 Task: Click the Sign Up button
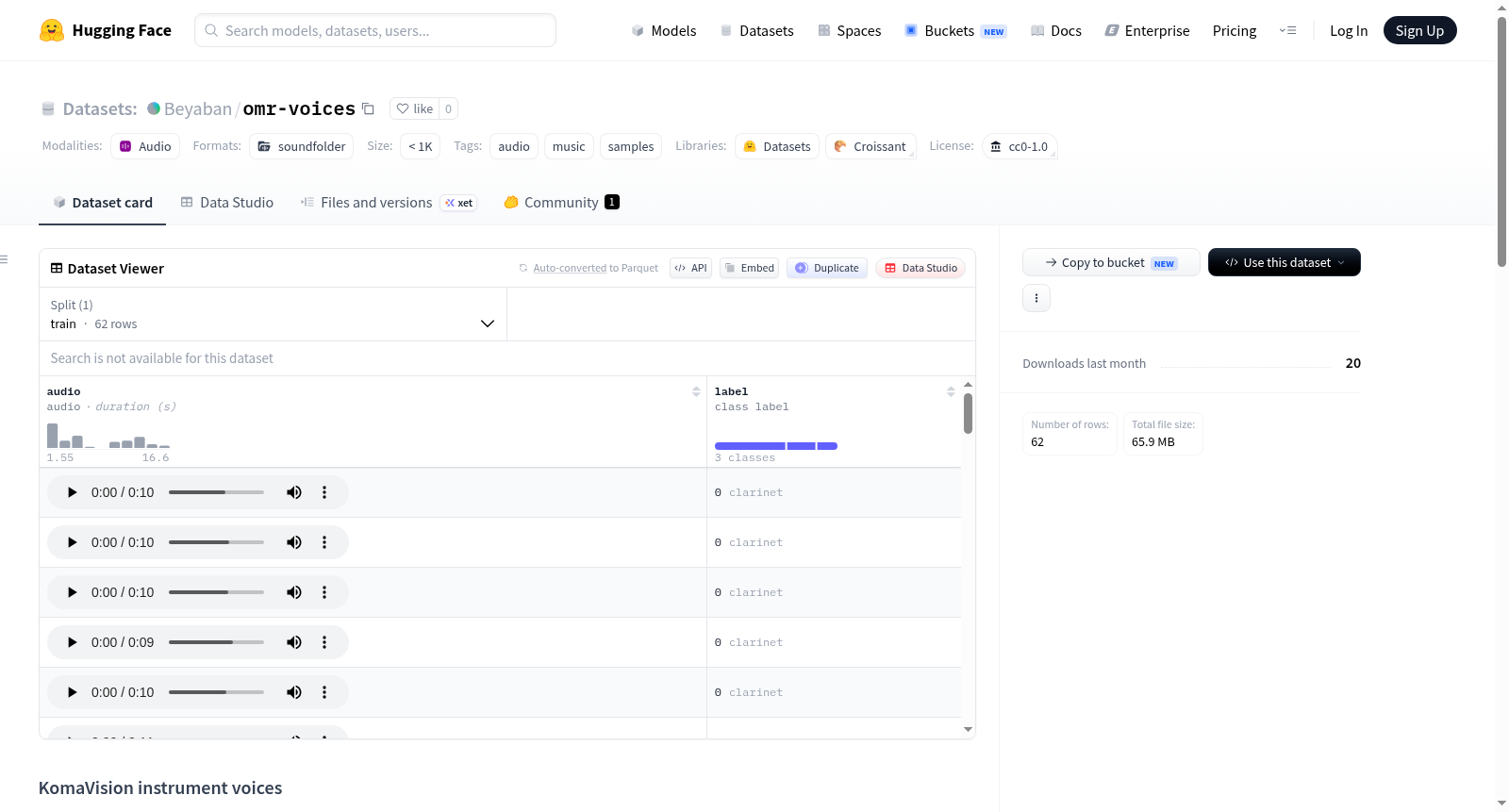point(1419,30)
